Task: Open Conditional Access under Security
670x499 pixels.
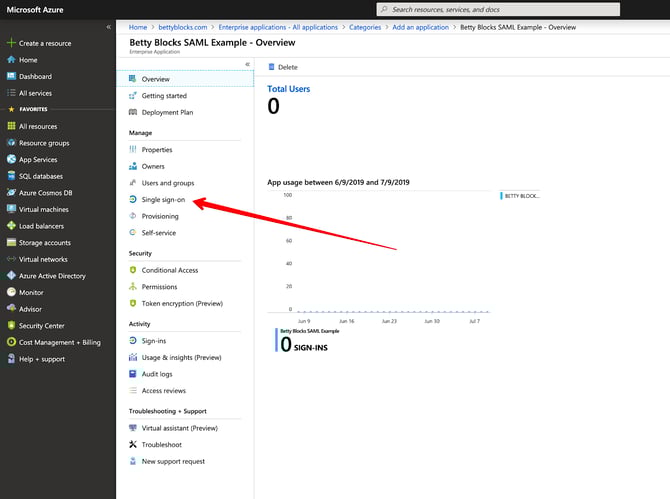Action: (x=169, y=270)
